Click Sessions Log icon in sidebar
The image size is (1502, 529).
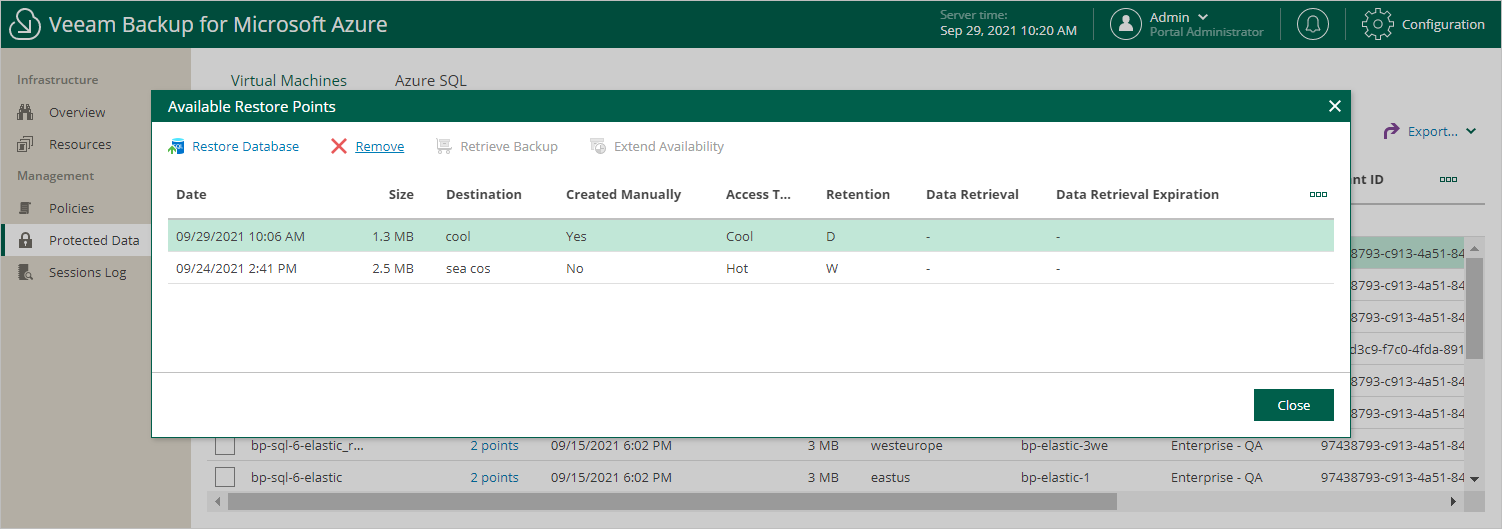click(26, 272)
